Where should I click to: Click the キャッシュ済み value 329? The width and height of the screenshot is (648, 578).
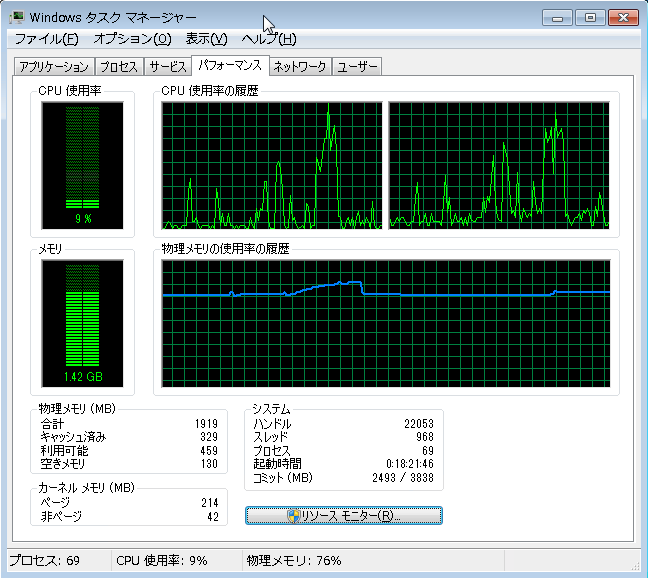[209, 437]
